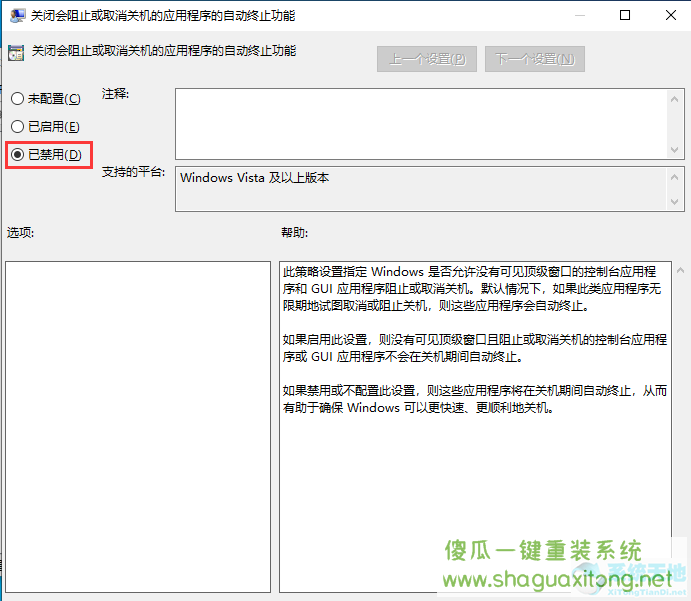Image resolution: width=691 pixels, height=601 pixels.
Task: Maximize the policy settings window
Action: click(625, 15)
